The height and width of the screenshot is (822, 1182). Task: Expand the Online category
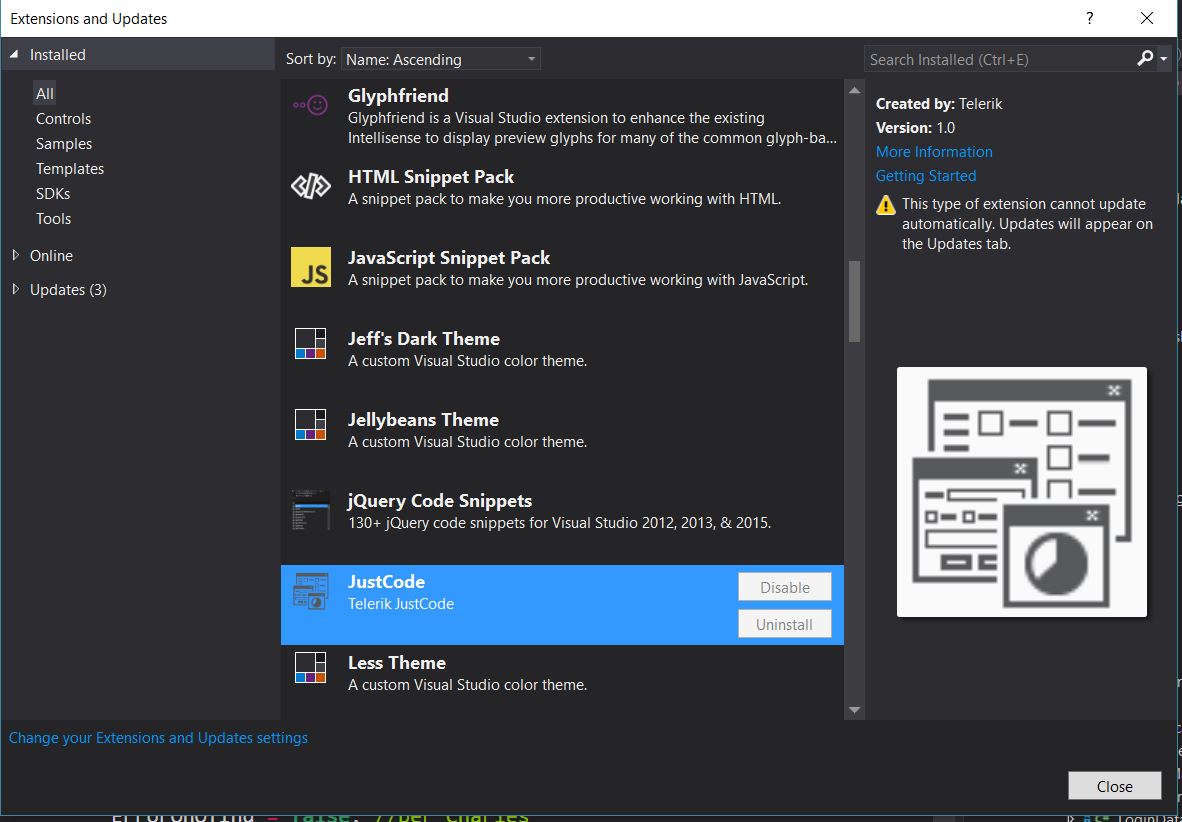tap(16, 255)
